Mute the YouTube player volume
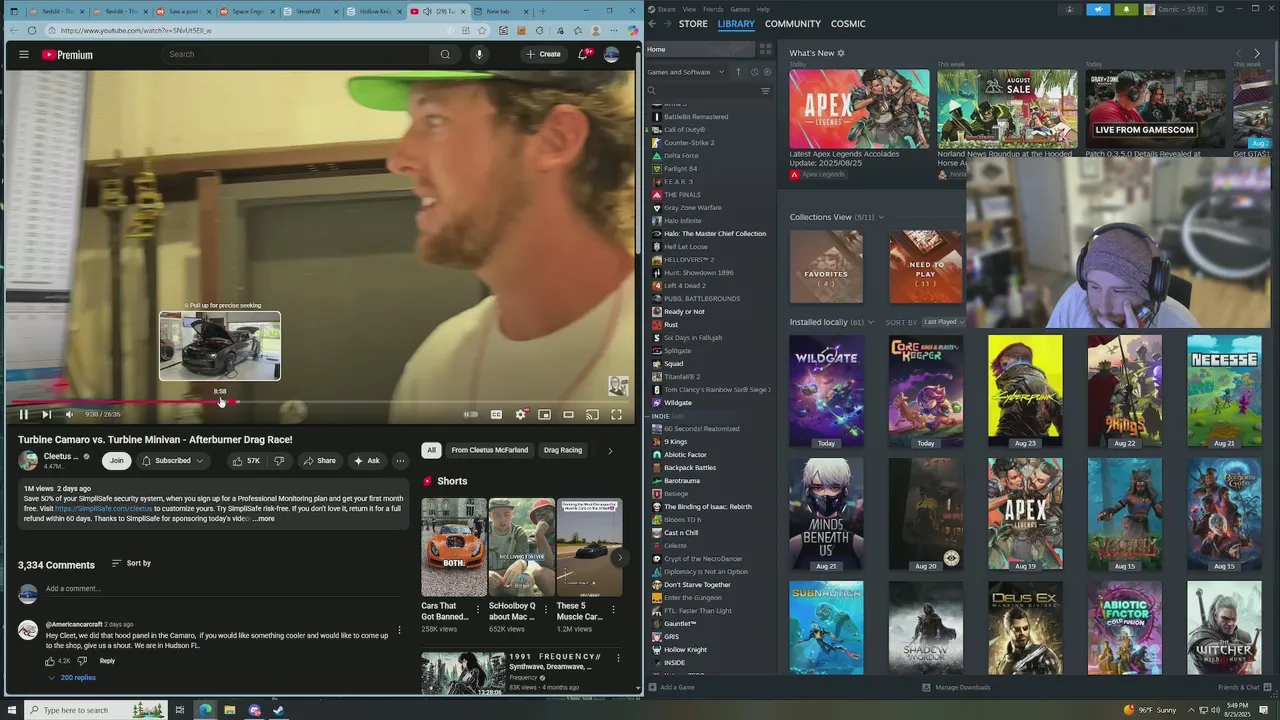The width and height of the screenshot is (1280, 720). pos(69,414)
